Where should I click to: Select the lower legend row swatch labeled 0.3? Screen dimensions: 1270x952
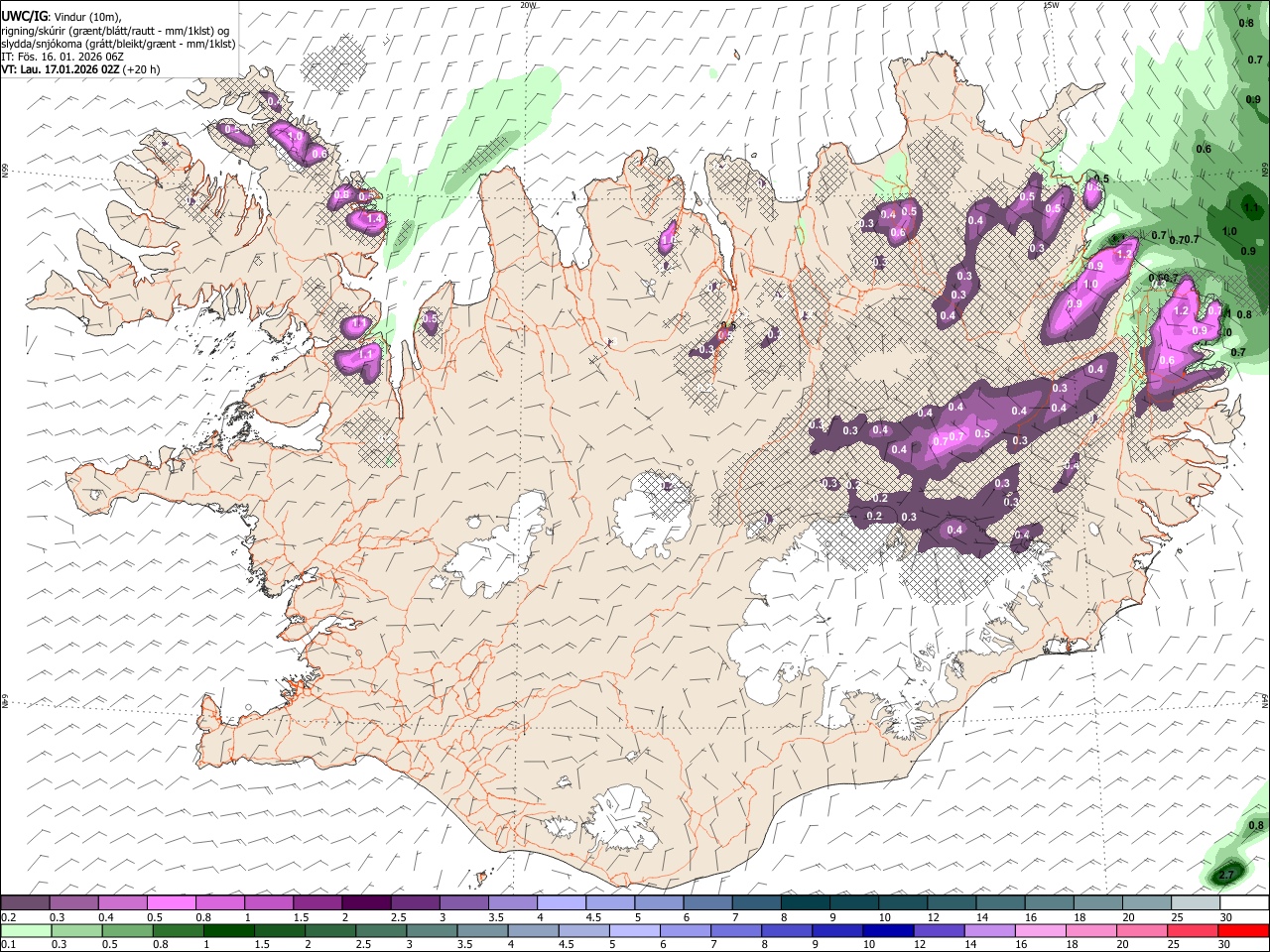(74, 930)
